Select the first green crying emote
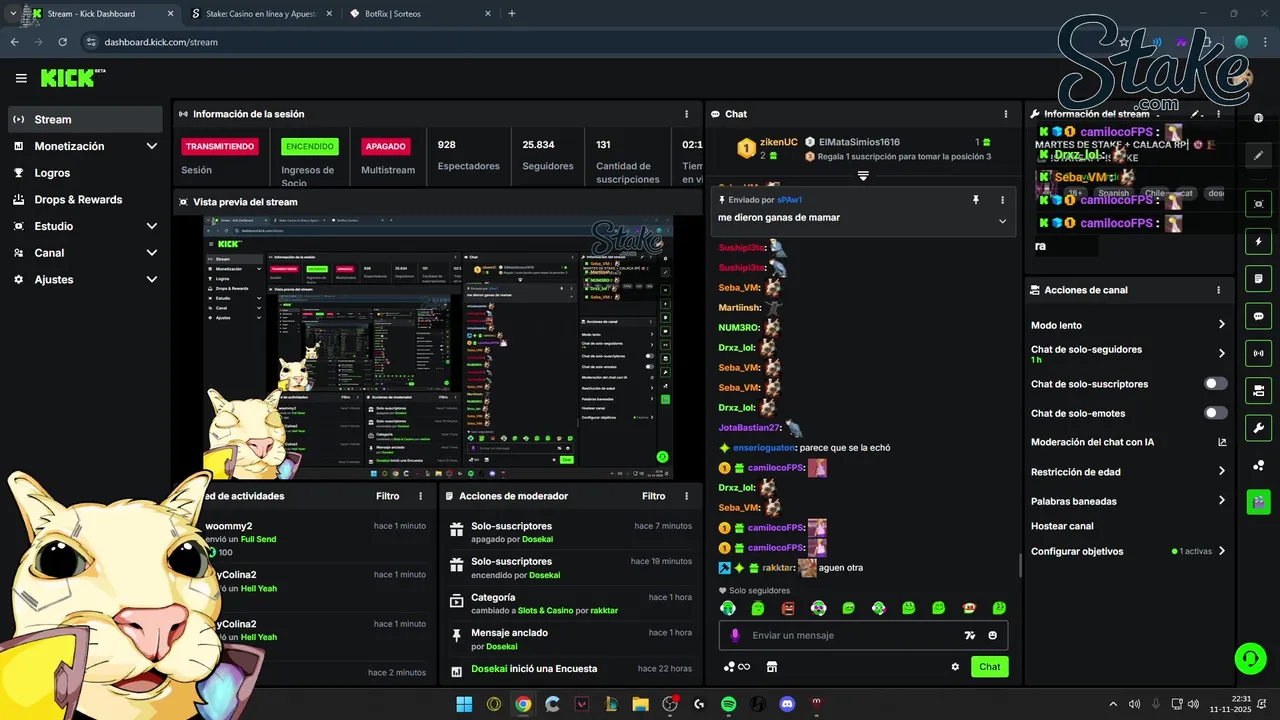This screenshot has width=1280, height=720. click(x=728, y=608)
